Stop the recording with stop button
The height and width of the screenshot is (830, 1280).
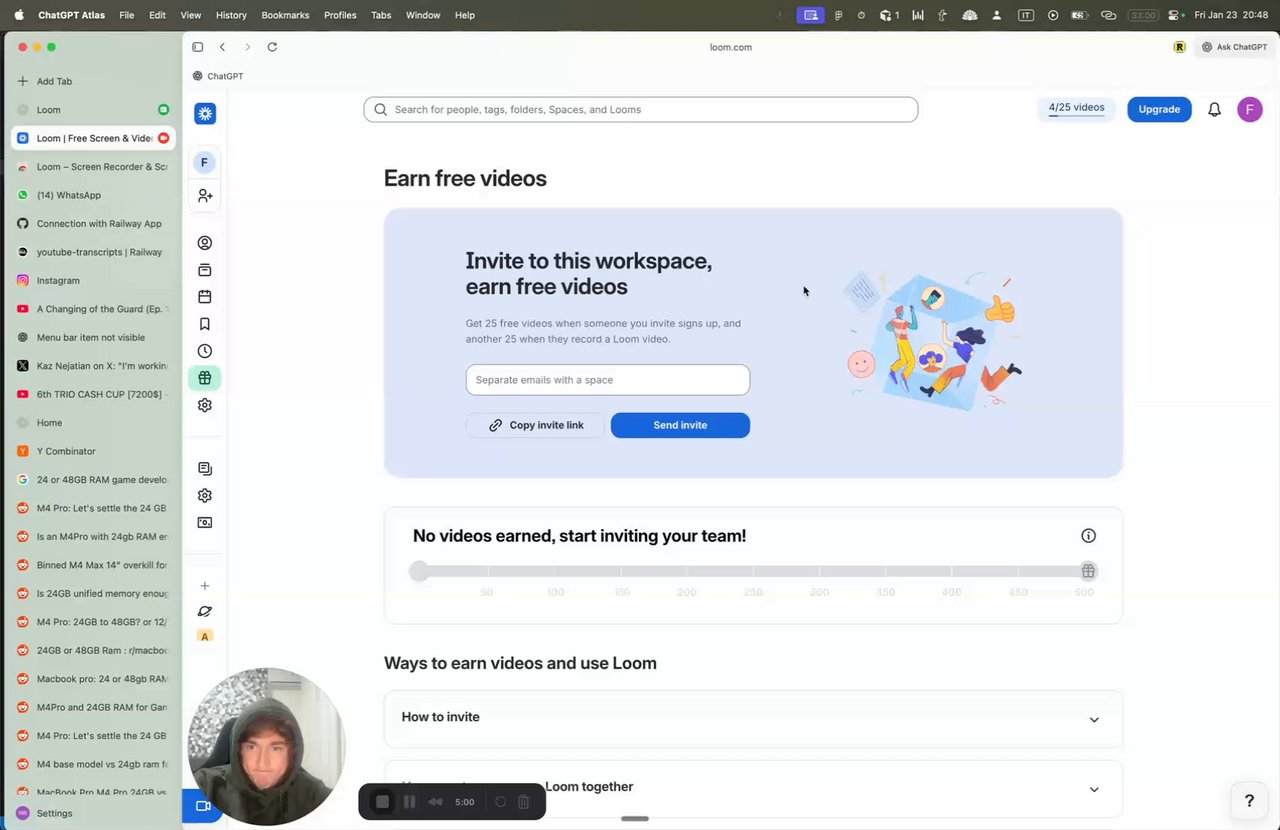pyautogui.click(x=382, y=802)
